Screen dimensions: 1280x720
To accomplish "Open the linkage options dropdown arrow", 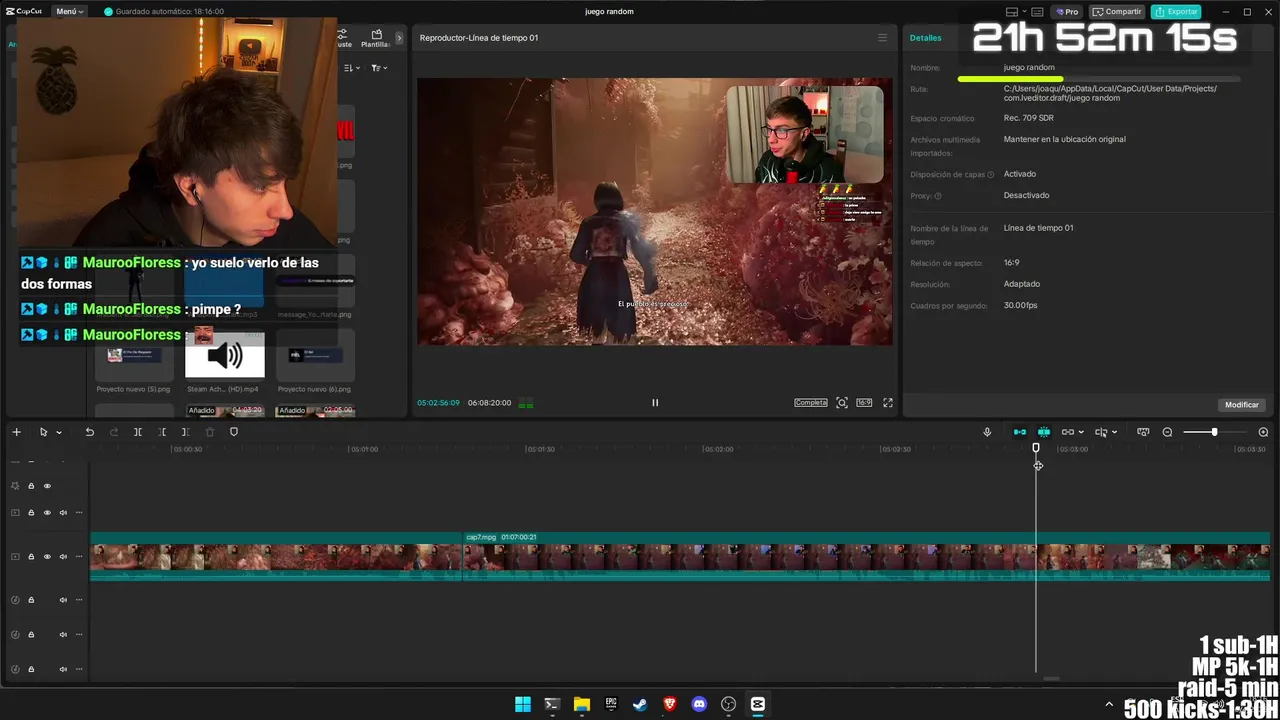I will (1081, 432).
